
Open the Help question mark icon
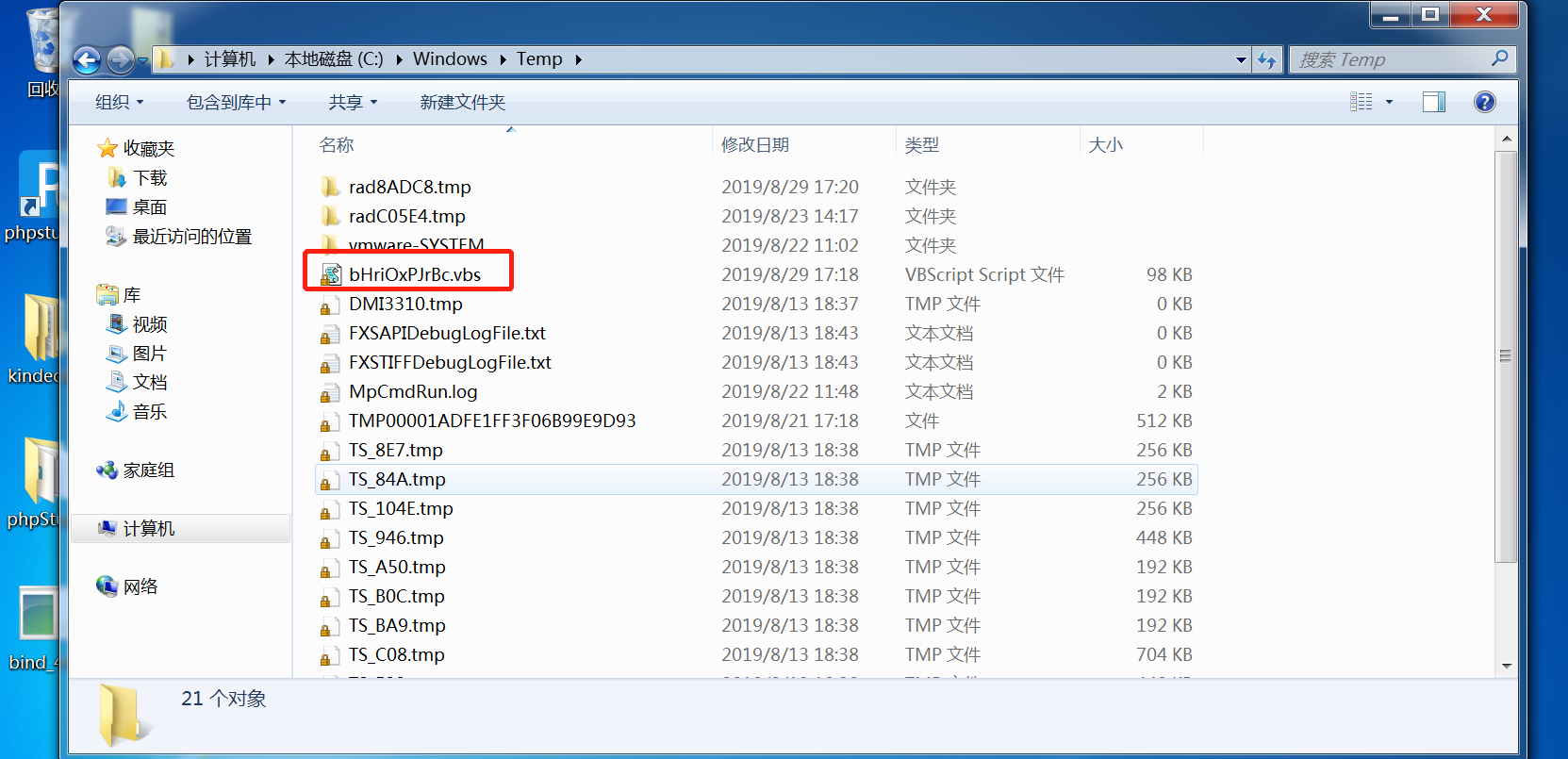point(1484,102)
